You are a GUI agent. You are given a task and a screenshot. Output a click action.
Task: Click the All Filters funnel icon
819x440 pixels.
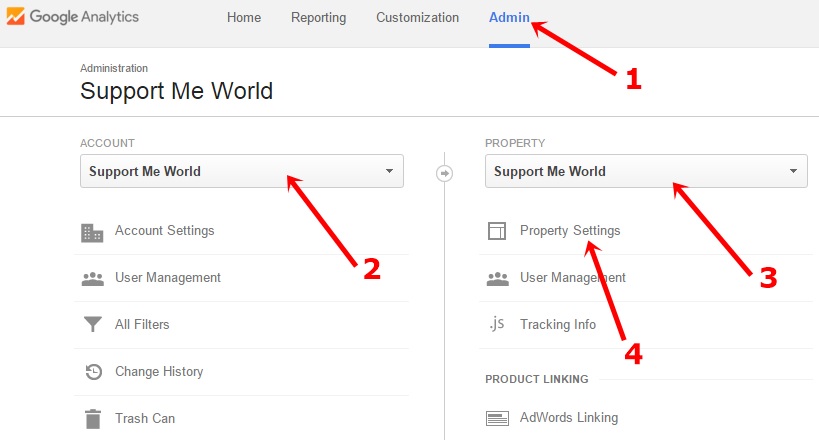92,324
